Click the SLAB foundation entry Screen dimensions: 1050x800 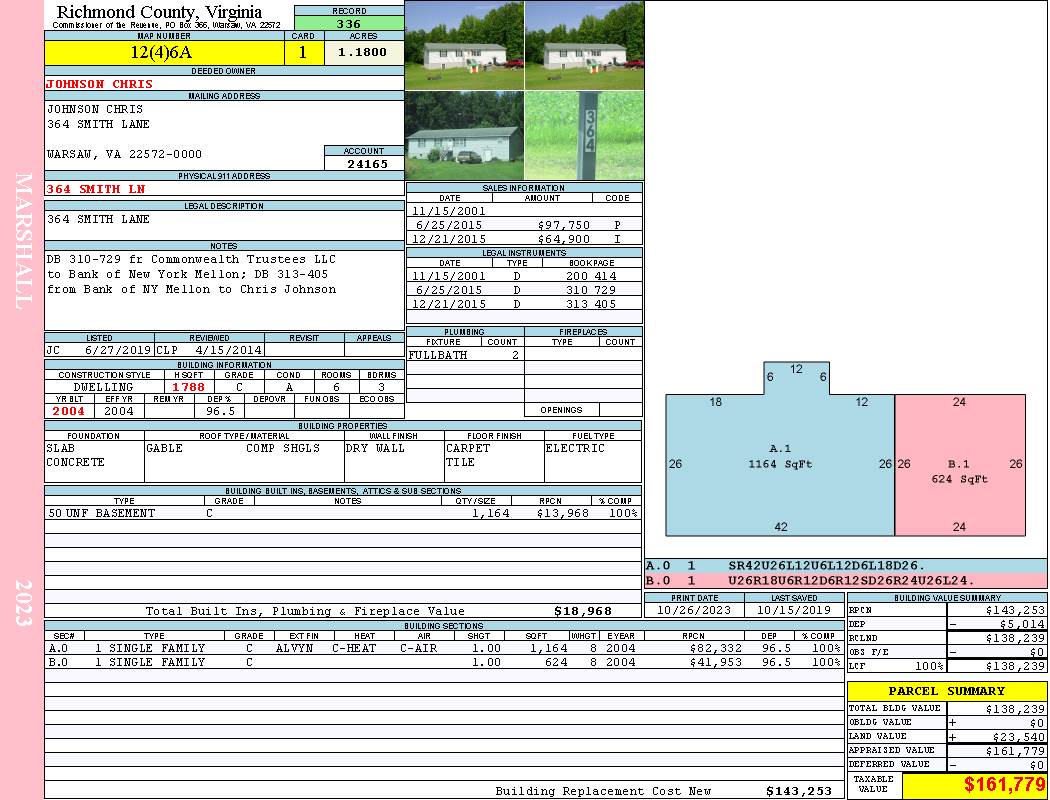[60, 449]
